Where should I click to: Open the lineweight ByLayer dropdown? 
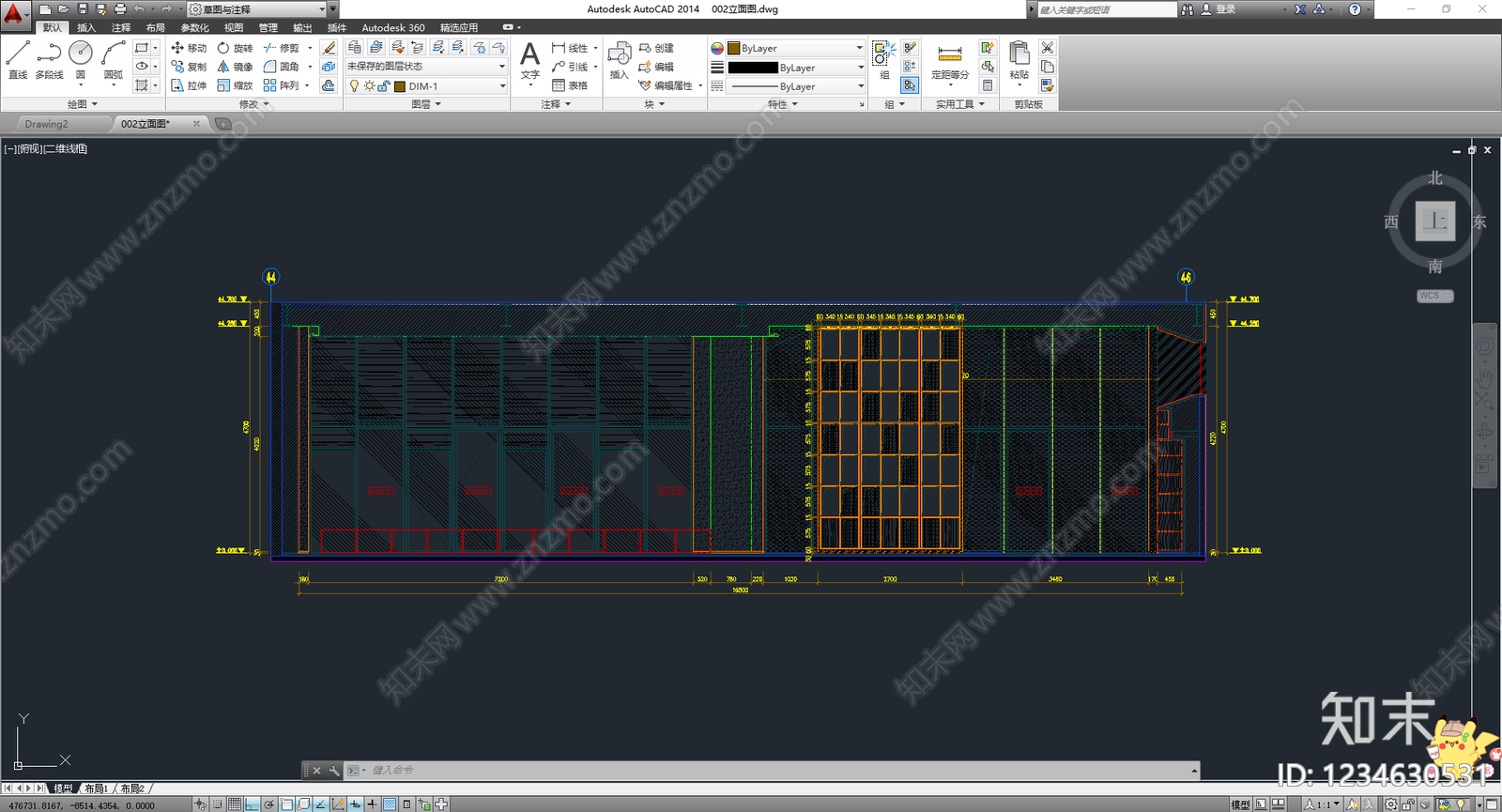point(796,68)
